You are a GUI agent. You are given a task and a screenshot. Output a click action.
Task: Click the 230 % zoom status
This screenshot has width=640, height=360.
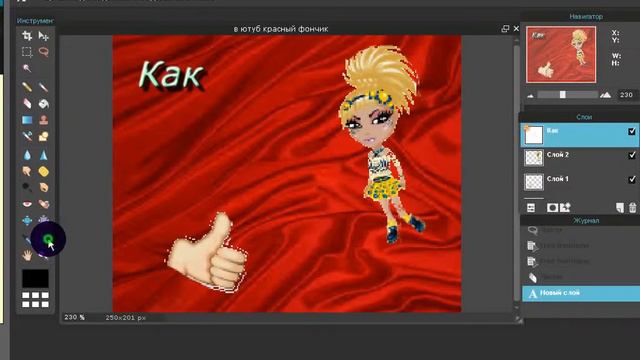(x=75, y=318)
